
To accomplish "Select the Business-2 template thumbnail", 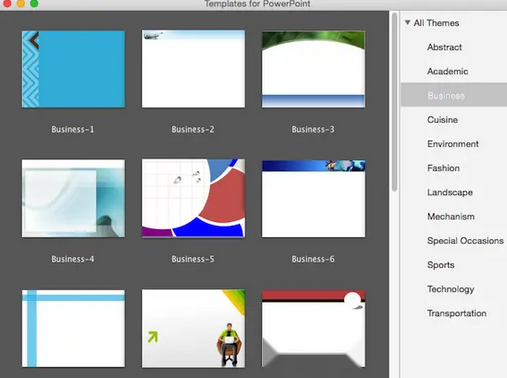I will tap(193, 69).
